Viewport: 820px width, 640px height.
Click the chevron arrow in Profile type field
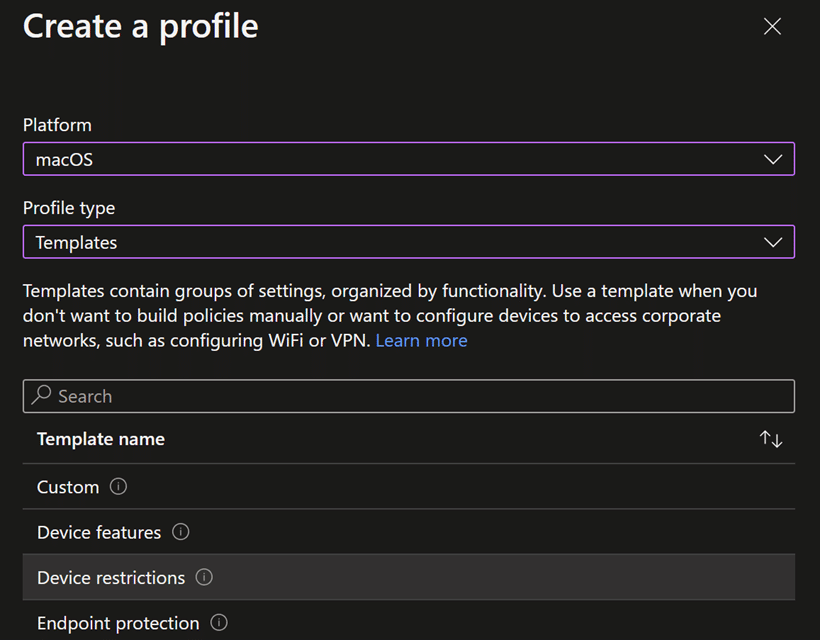[773, 242]
